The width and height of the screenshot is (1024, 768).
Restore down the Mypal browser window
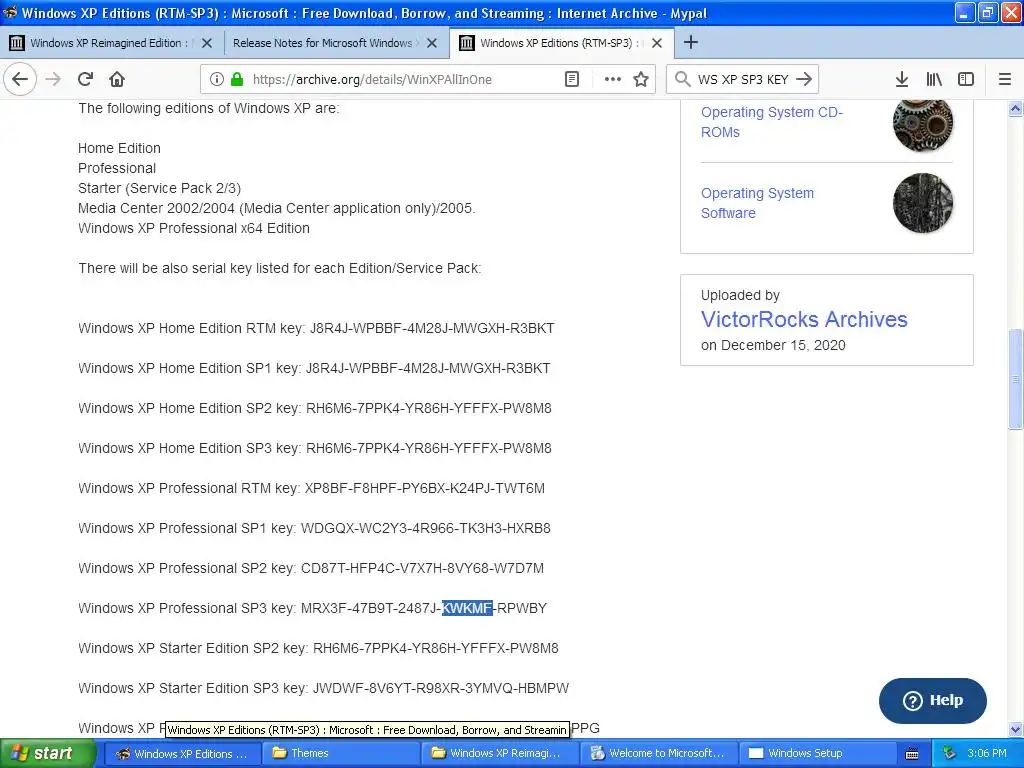[987, 12]
